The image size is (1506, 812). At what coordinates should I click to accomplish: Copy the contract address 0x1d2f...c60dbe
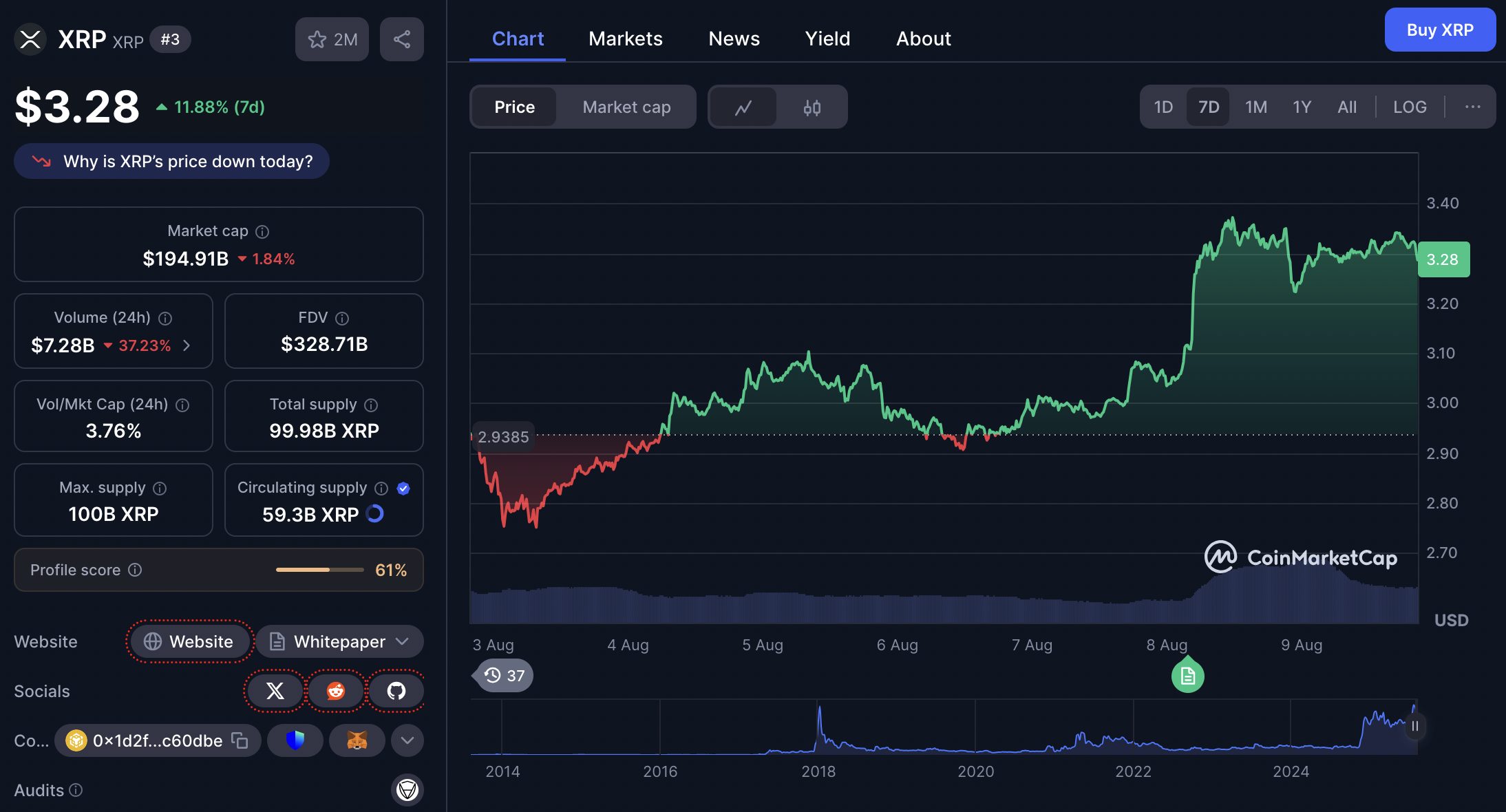tap(240, 740)
